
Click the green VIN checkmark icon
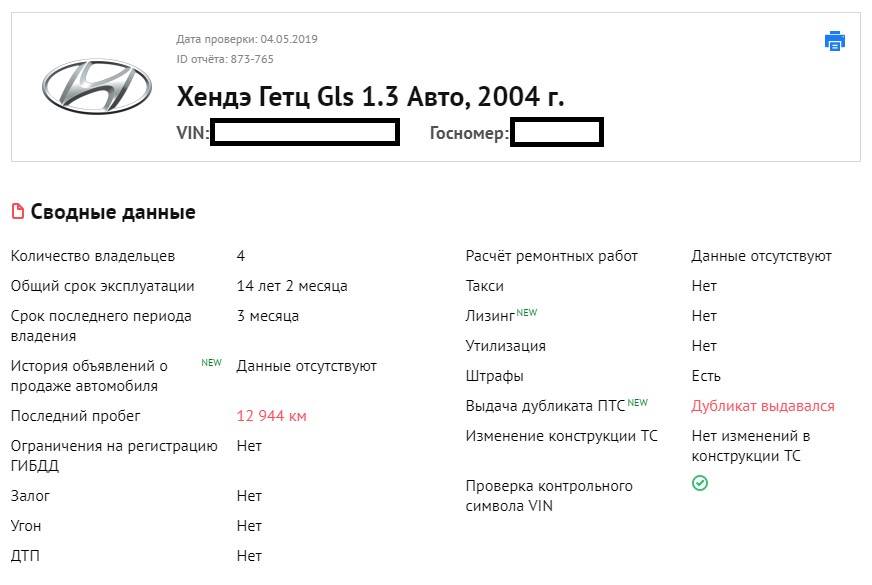(x=700, y=483)
